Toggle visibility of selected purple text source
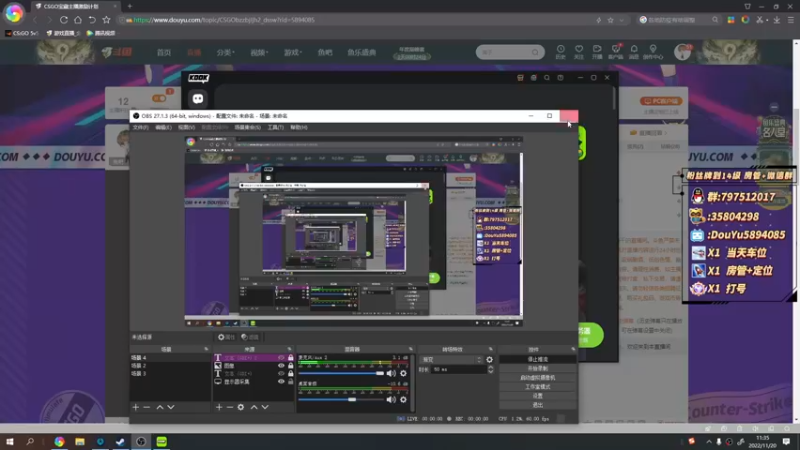Viewport: 800px width, 450px height. [281, 358]
